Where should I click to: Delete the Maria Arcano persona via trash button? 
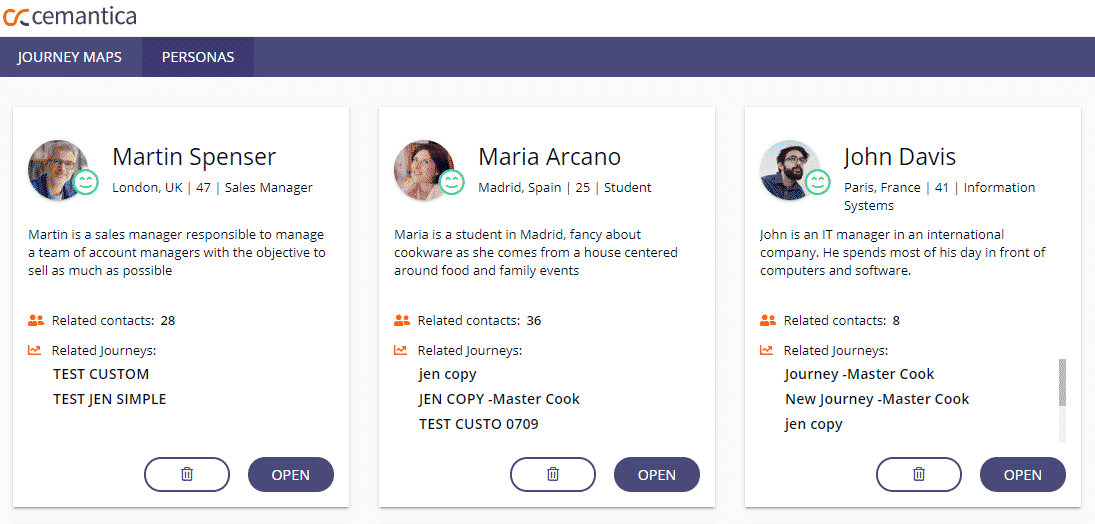coord(552,474)
